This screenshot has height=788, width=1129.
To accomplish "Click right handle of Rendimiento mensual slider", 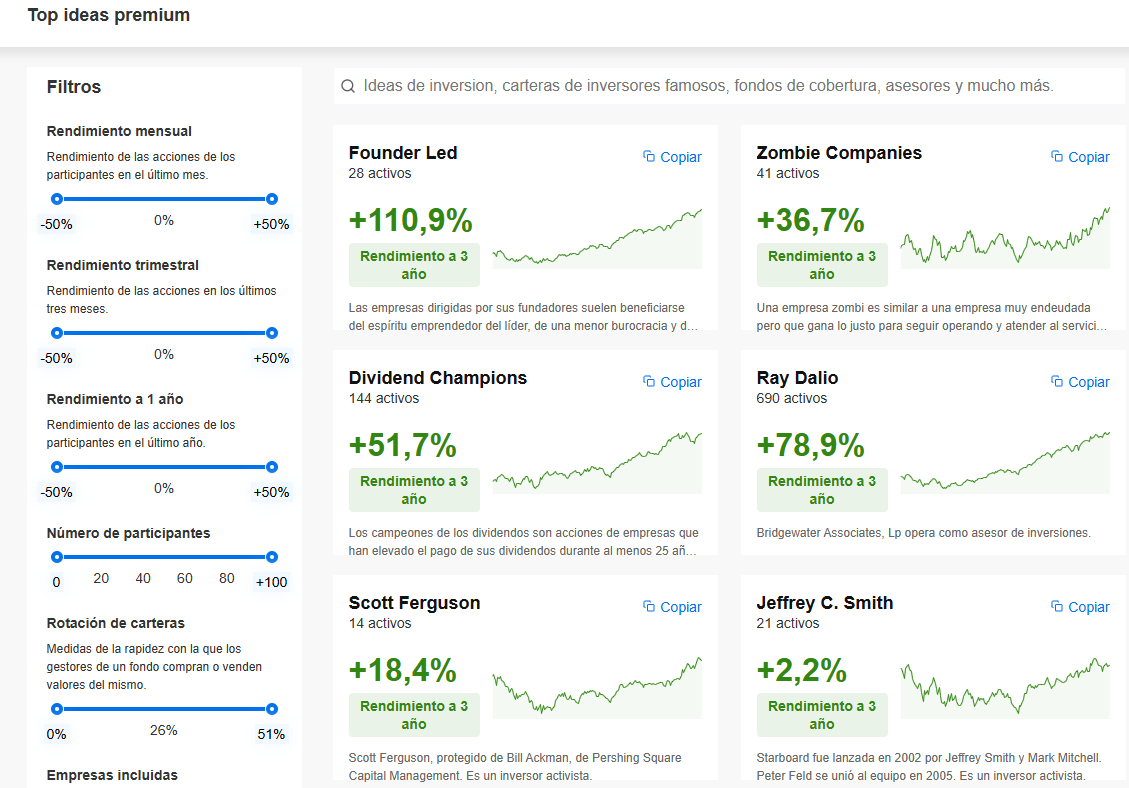I will point(271,199).
